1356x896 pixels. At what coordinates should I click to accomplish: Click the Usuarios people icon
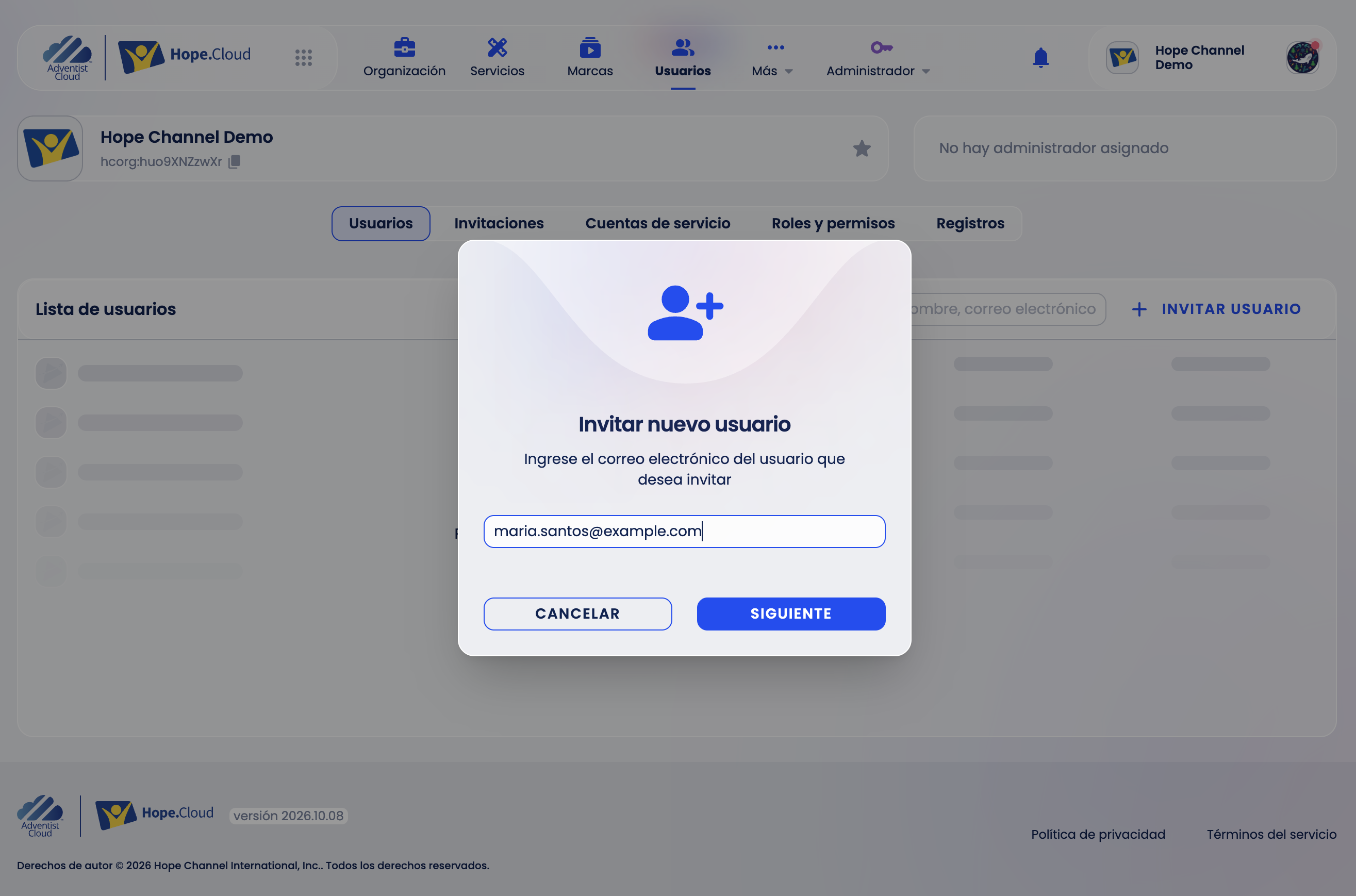(x=683, y=47)
